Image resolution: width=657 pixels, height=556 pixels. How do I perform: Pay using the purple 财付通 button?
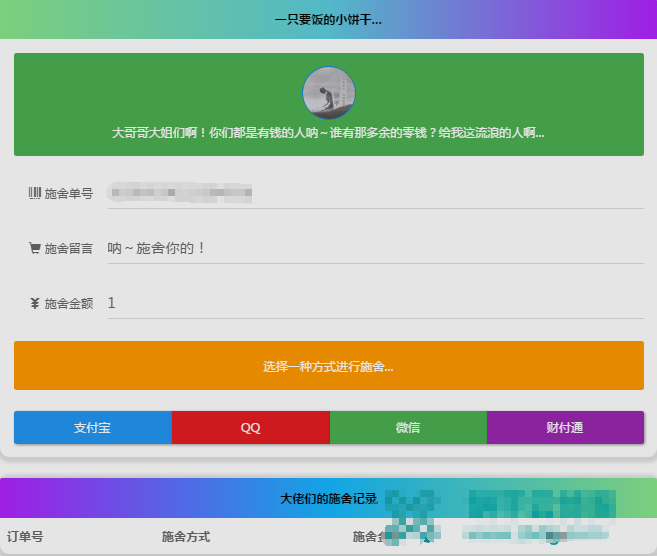(565, 427)
